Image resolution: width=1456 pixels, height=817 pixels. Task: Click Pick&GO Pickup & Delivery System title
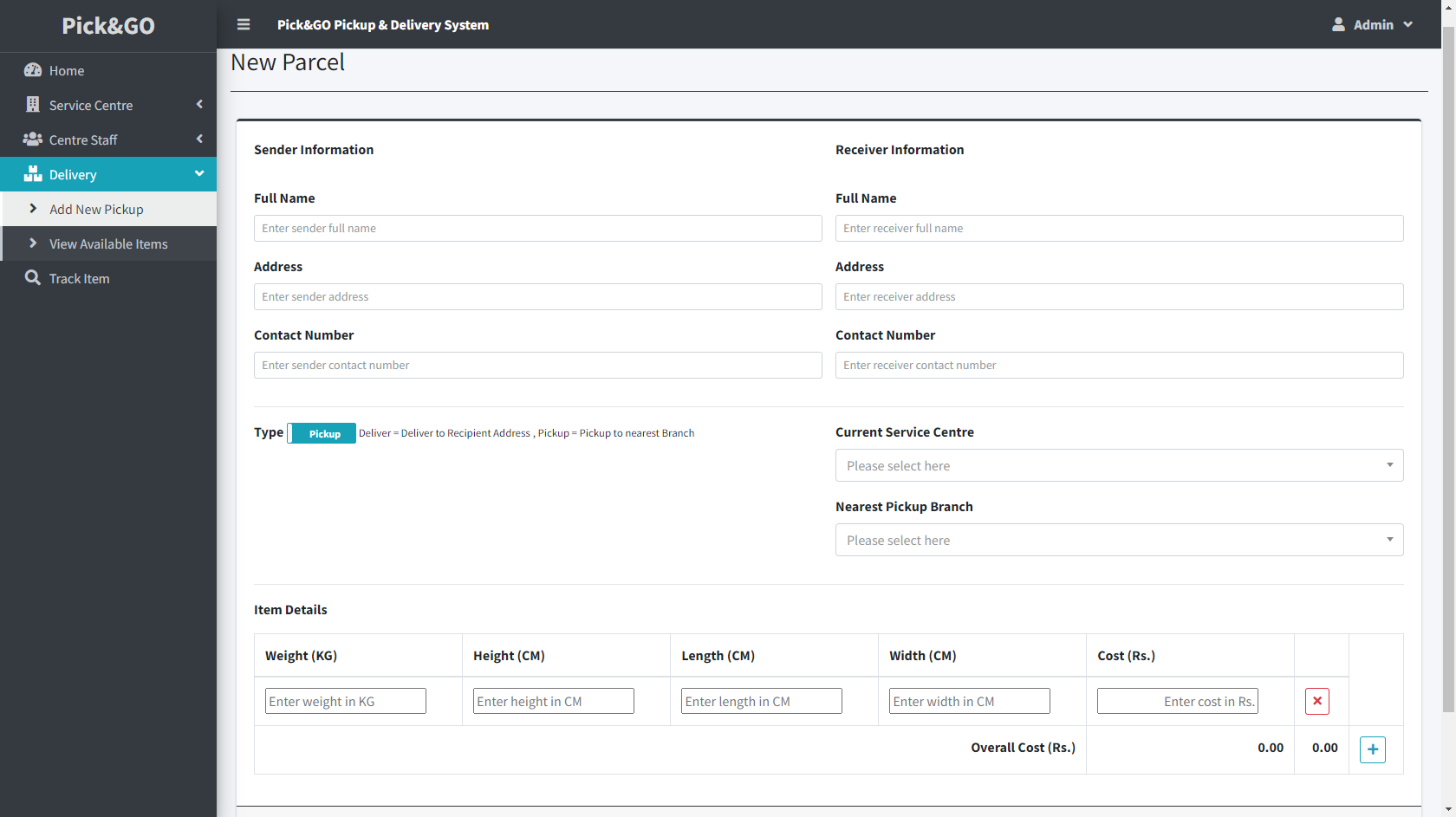click(383, 24)
